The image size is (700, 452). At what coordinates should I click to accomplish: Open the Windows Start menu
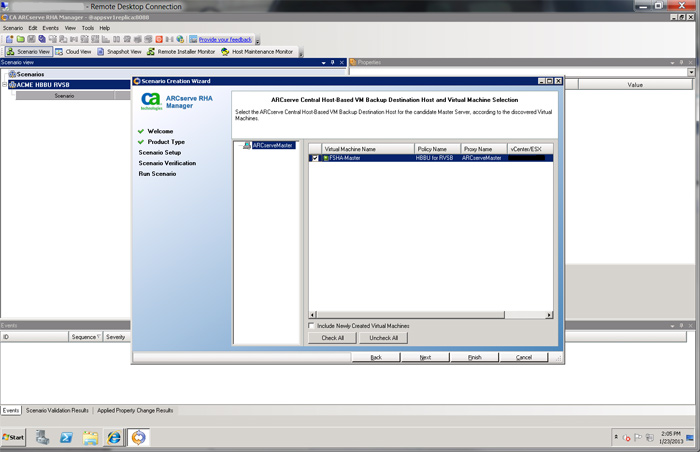[13, 437]
